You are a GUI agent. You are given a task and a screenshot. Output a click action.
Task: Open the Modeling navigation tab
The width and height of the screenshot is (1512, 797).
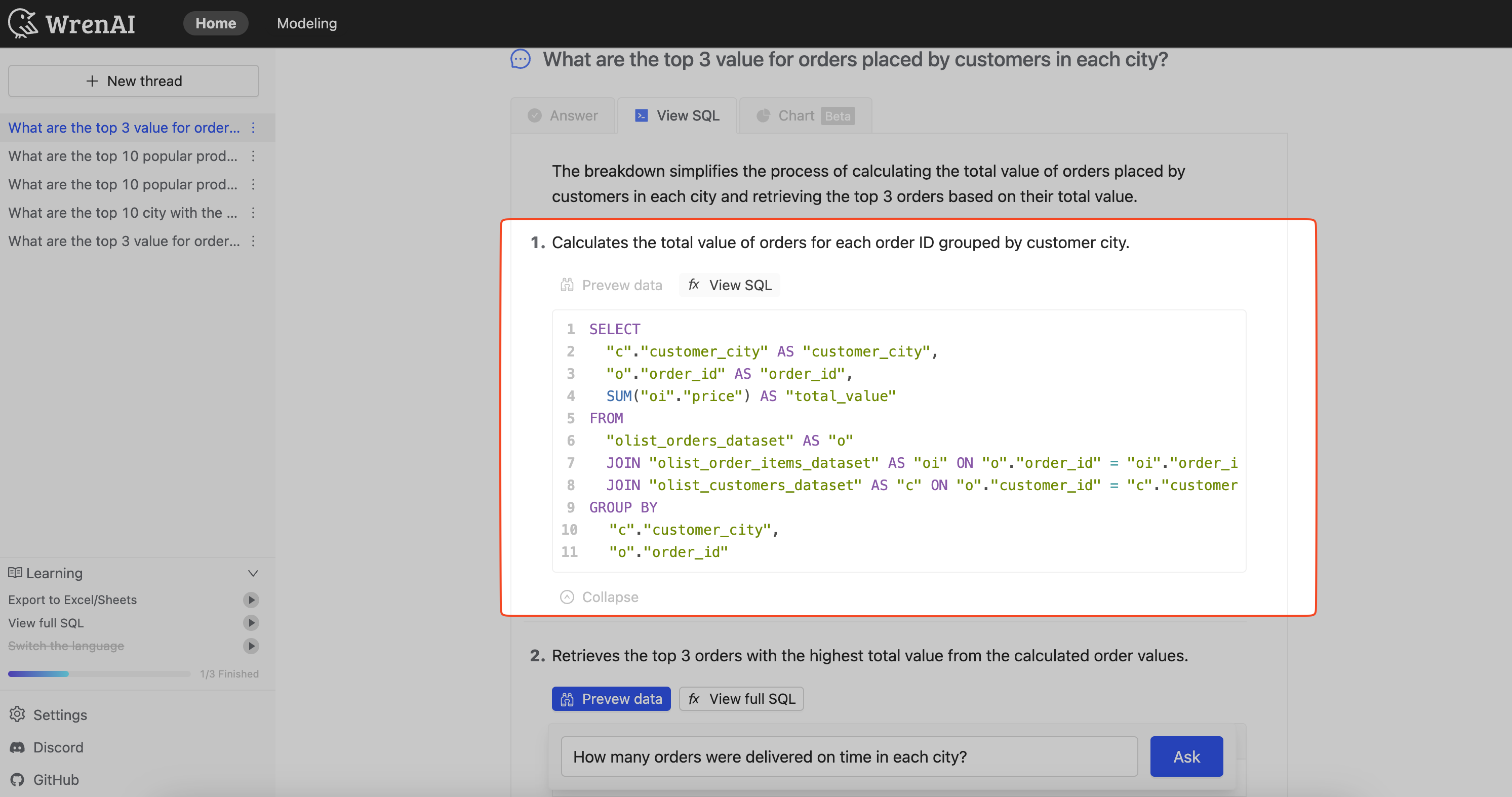[306, 23]
